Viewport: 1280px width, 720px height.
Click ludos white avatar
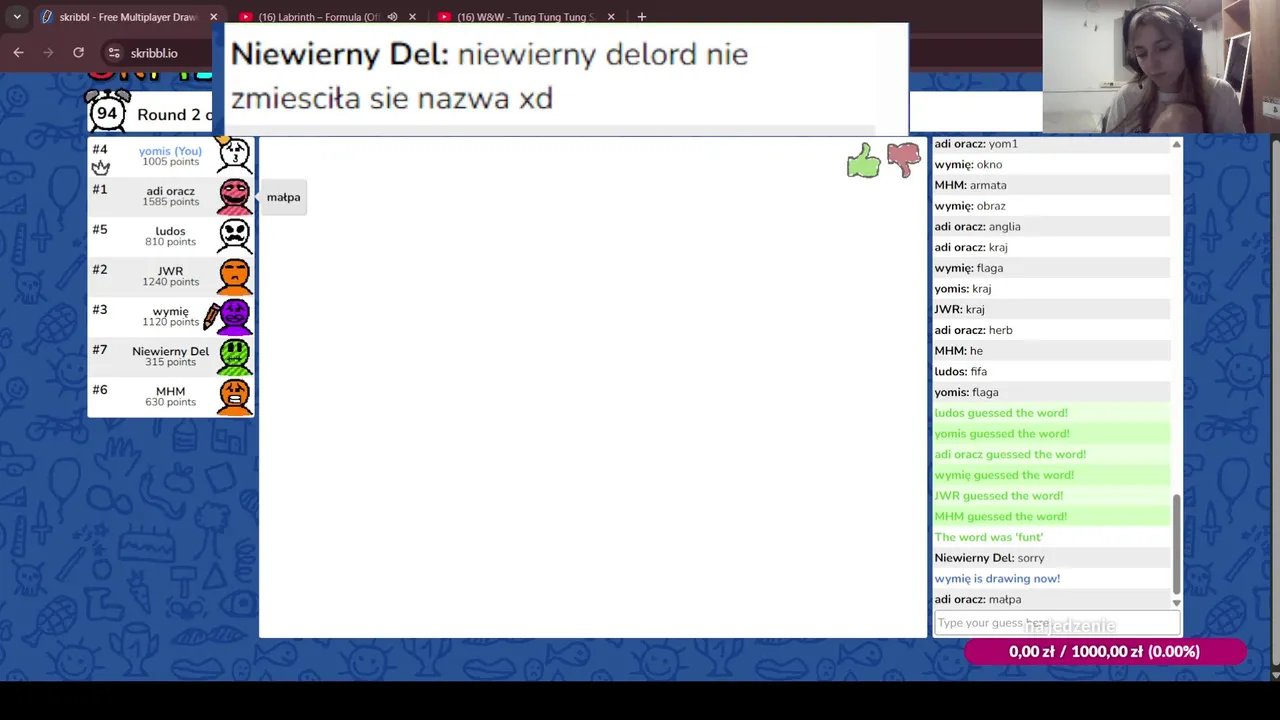[234, 236]
